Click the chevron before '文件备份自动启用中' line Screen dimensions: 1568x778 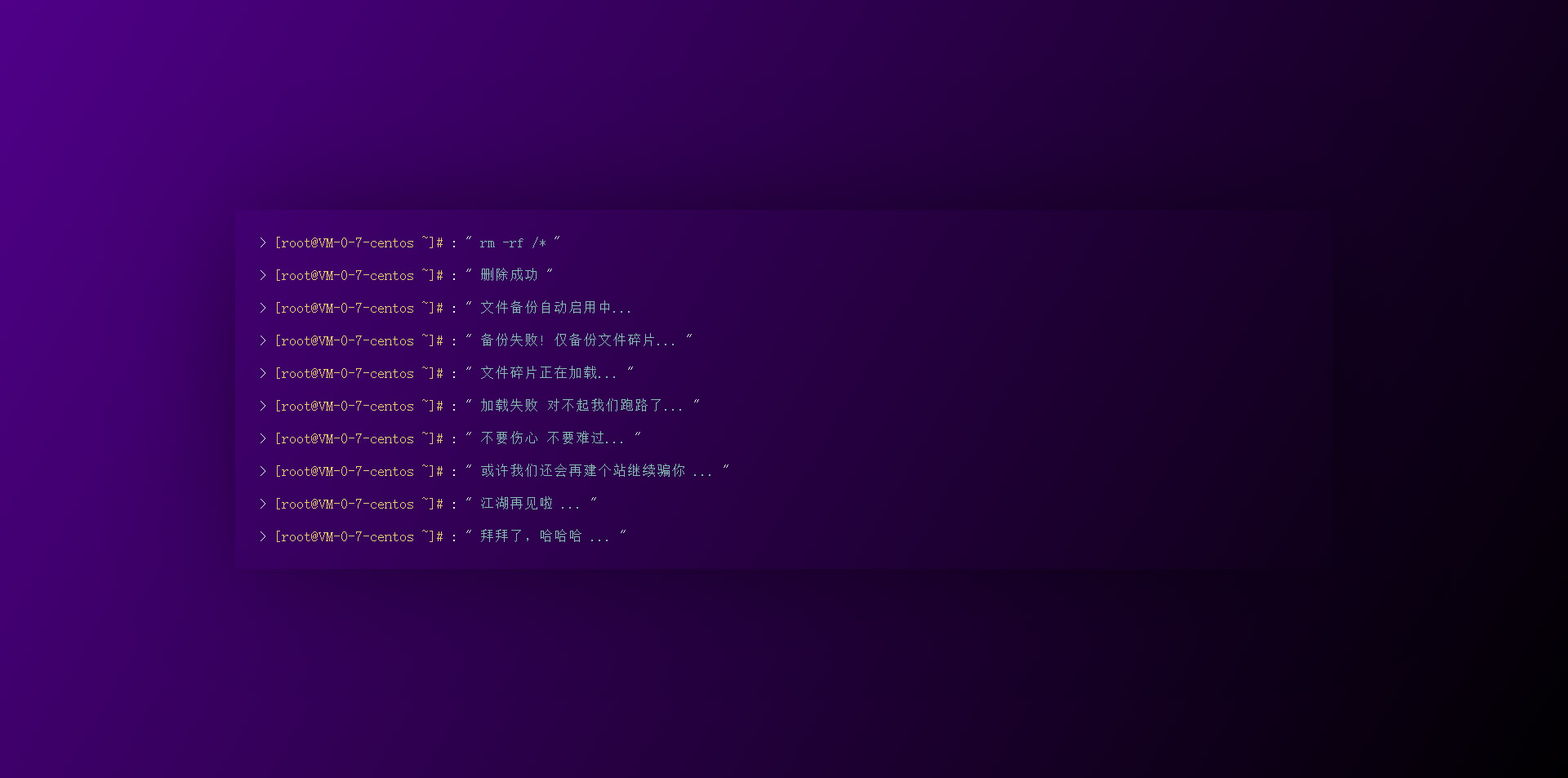coord(262,309)
